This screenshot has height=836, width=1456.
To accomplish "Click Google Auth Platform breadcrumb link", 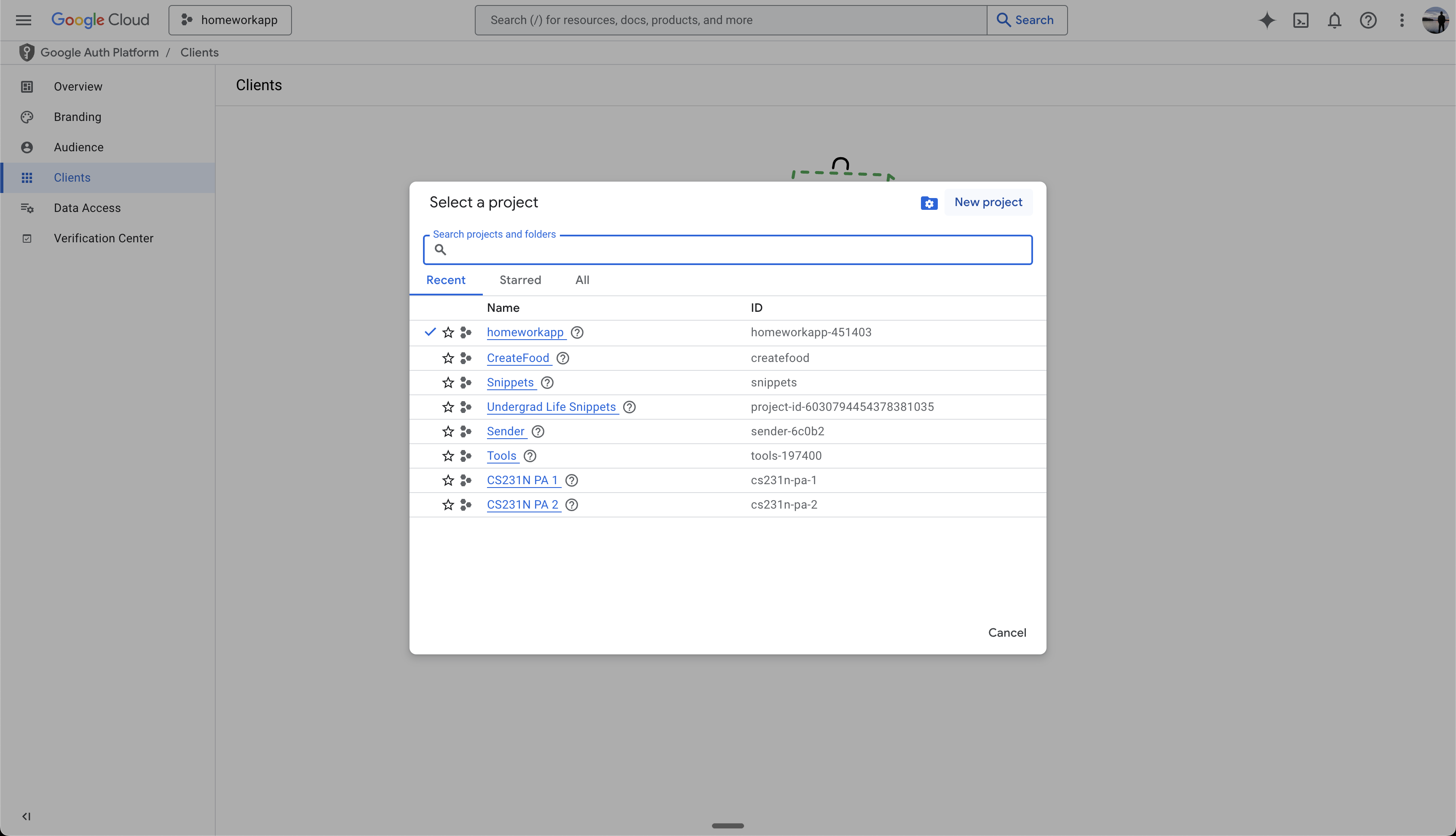I will coord(99,52).
